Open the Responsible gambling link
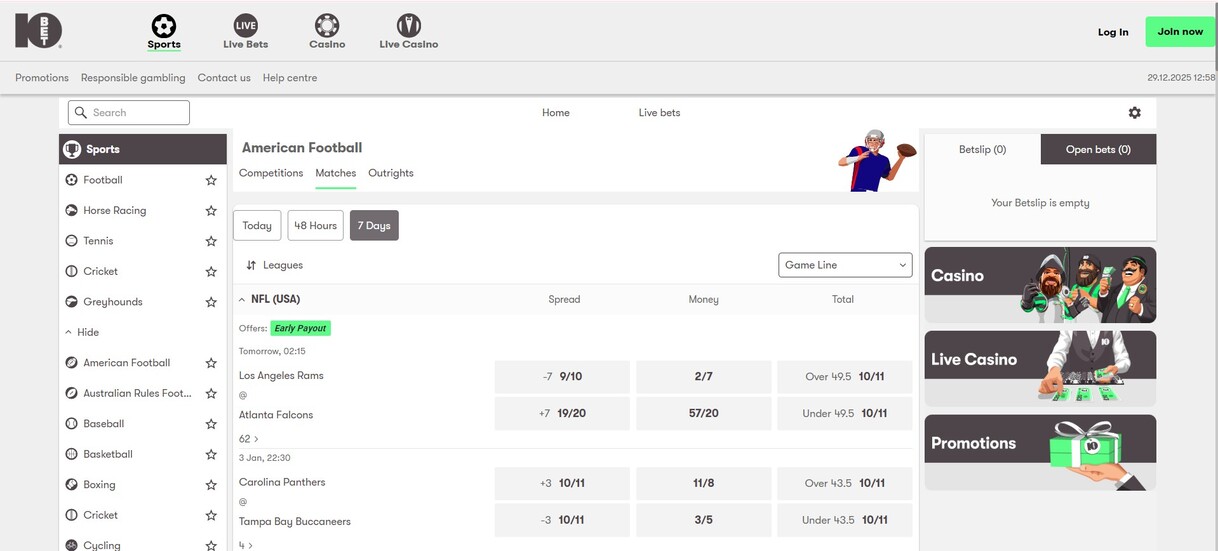The height and width of the screenshot is (551, 1218). coord(133,78)
